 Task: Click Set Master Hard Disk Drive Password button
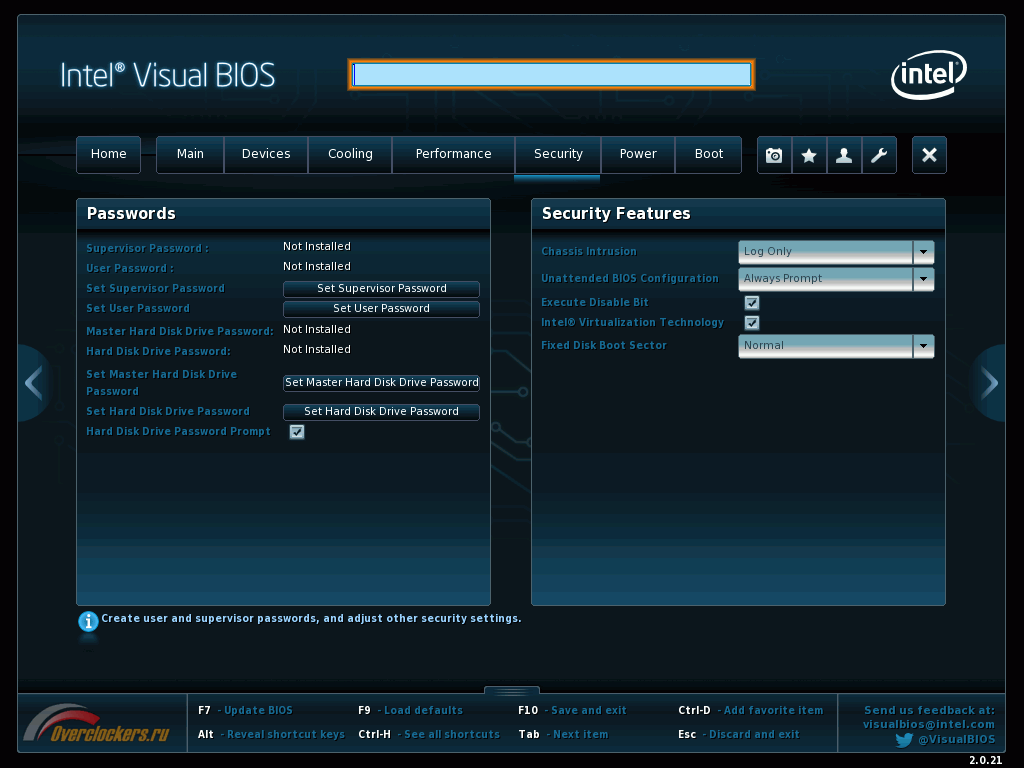381,383
